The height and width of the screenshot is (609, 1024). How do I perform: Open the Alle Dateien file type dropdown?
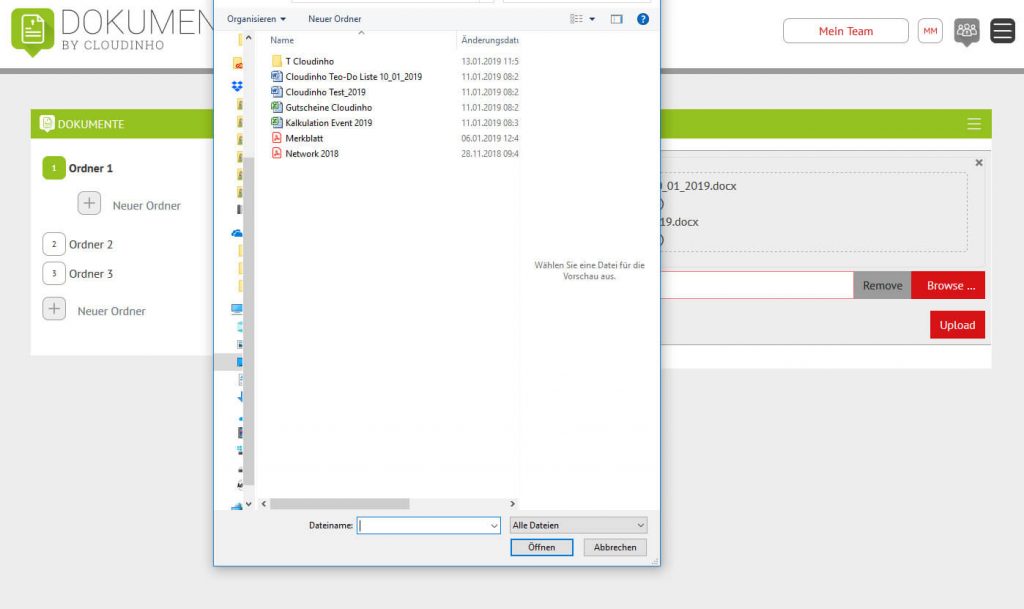coord(579,525)
